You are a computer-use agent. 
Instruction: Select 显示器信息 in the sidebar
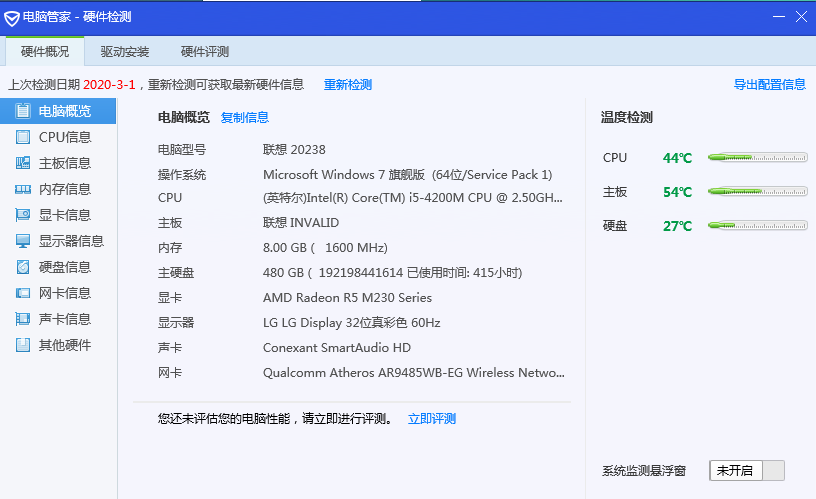click(x=58, y=241)
